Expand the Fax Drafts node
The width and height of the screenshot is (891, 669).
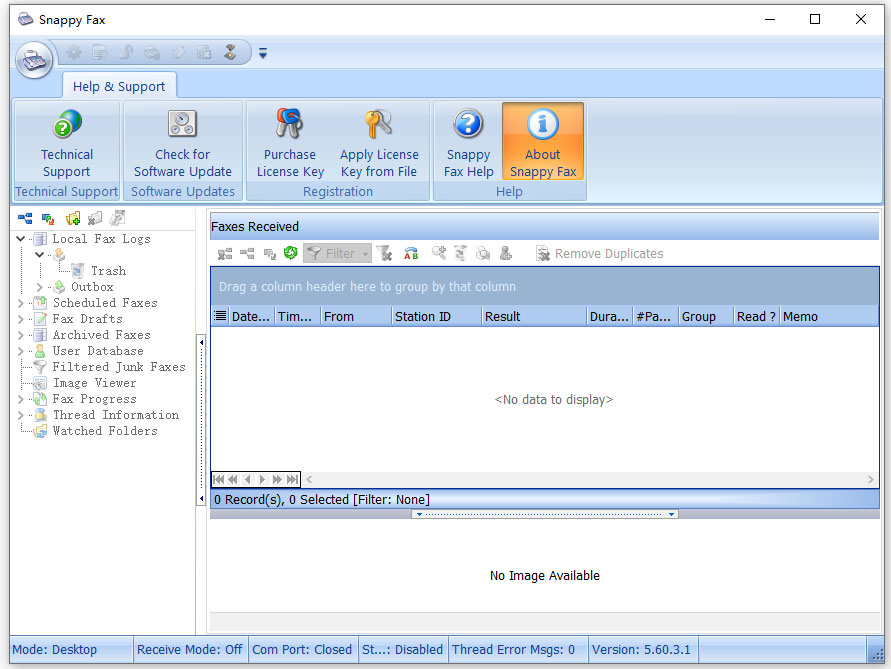click(x=20, y=319)
